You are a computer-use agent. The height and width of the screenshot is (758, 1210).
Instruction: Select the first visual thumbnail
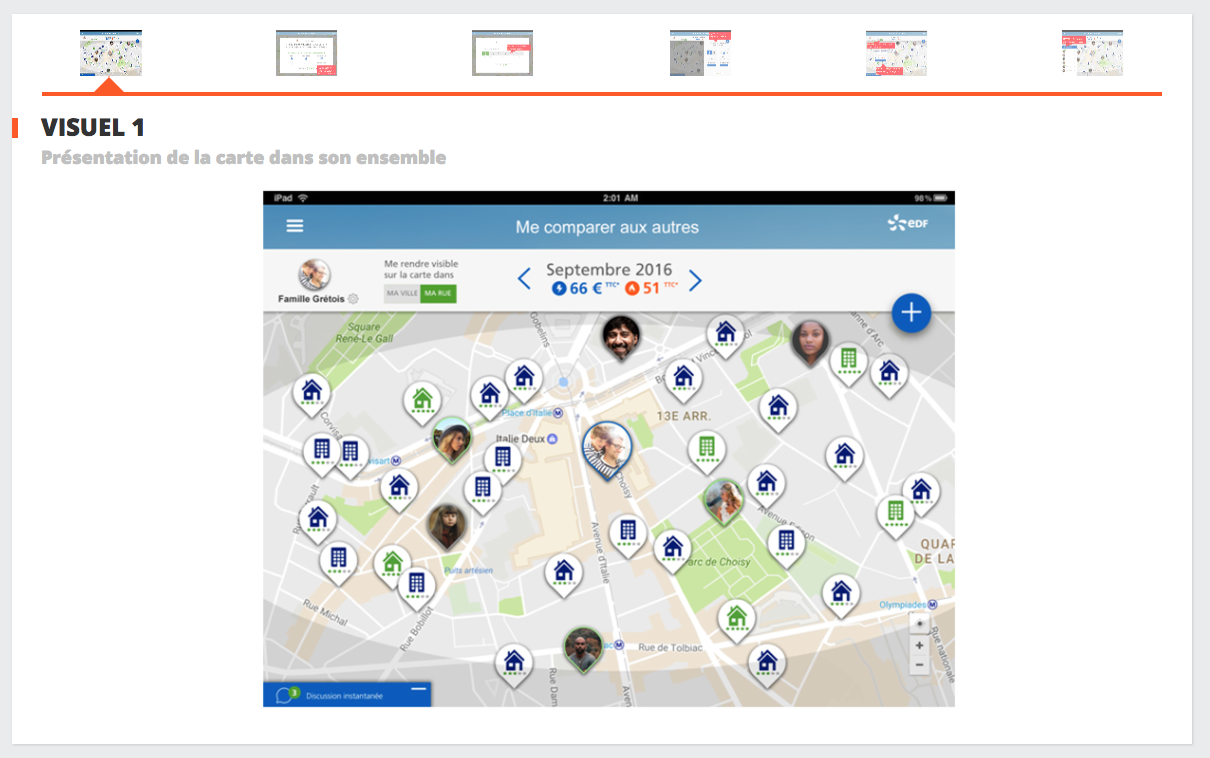click(x=111, y=53)
